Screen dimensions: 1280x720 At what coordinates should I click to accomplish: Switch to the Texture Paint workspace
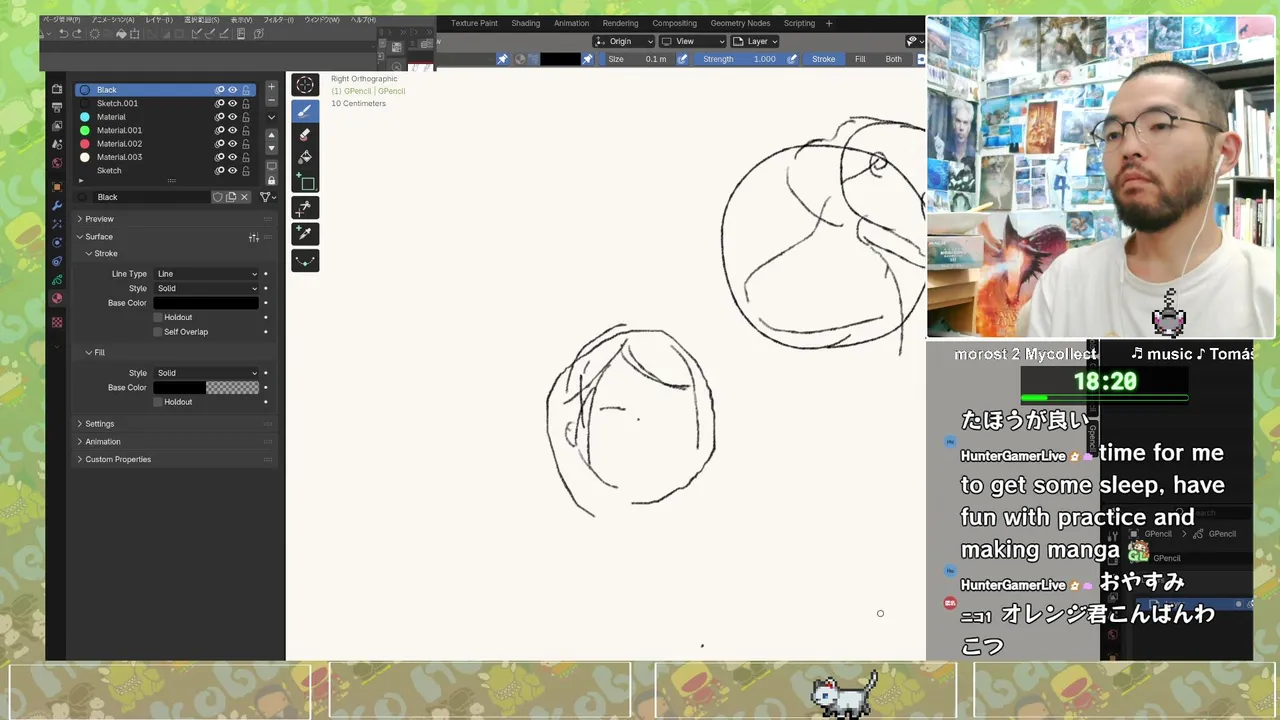tap(474, 23)
